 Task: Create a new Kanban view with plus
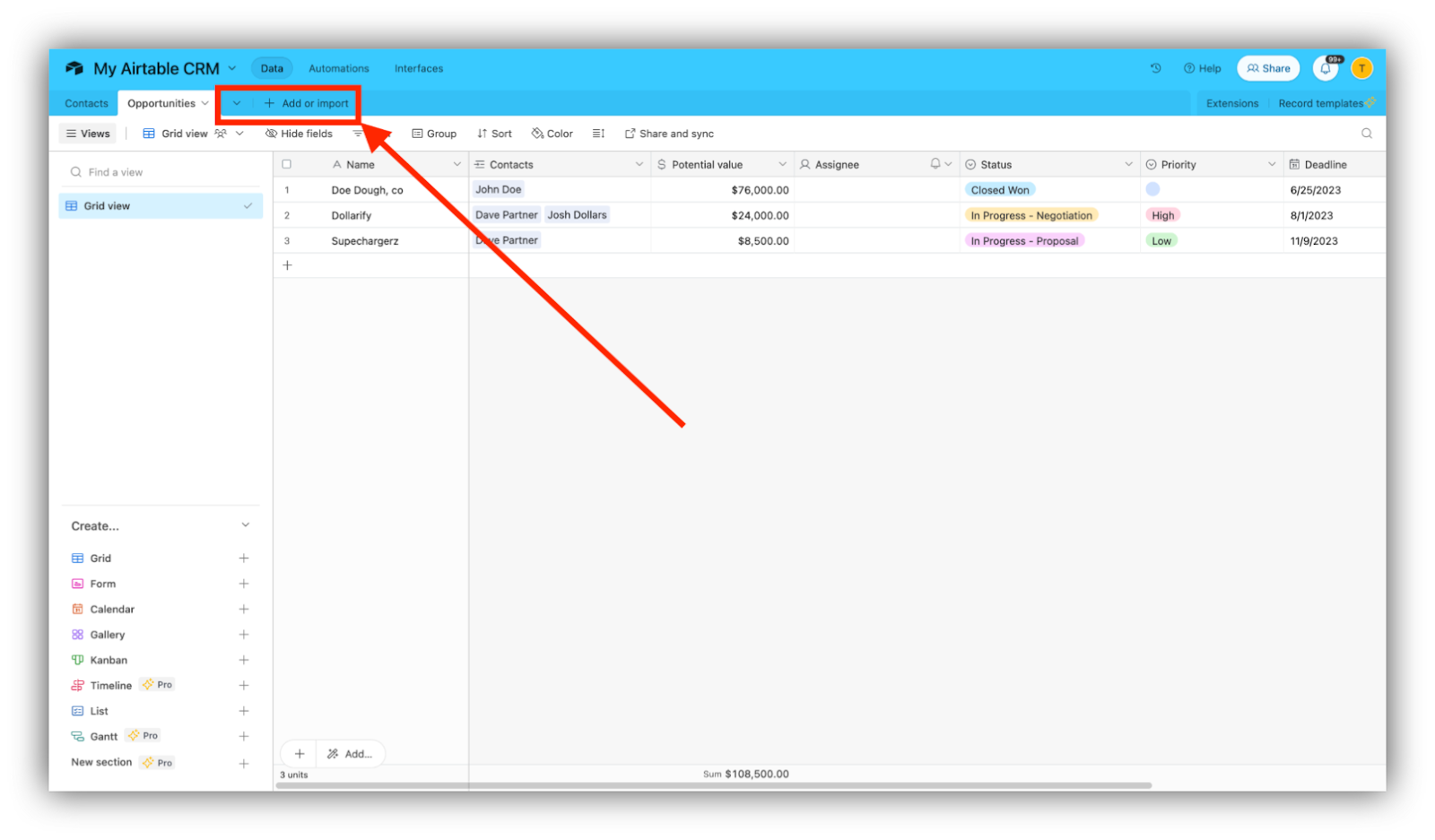click(244, 660)
